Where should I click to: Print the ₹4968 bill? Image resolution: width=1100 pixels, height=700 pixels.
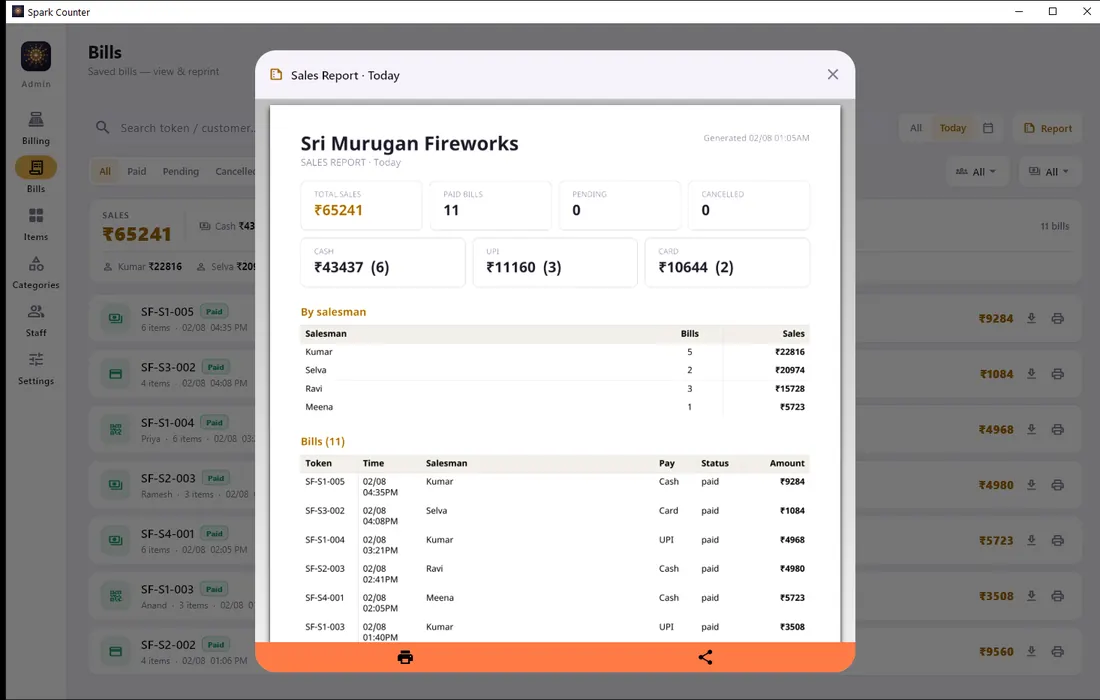click(1057, 429)
